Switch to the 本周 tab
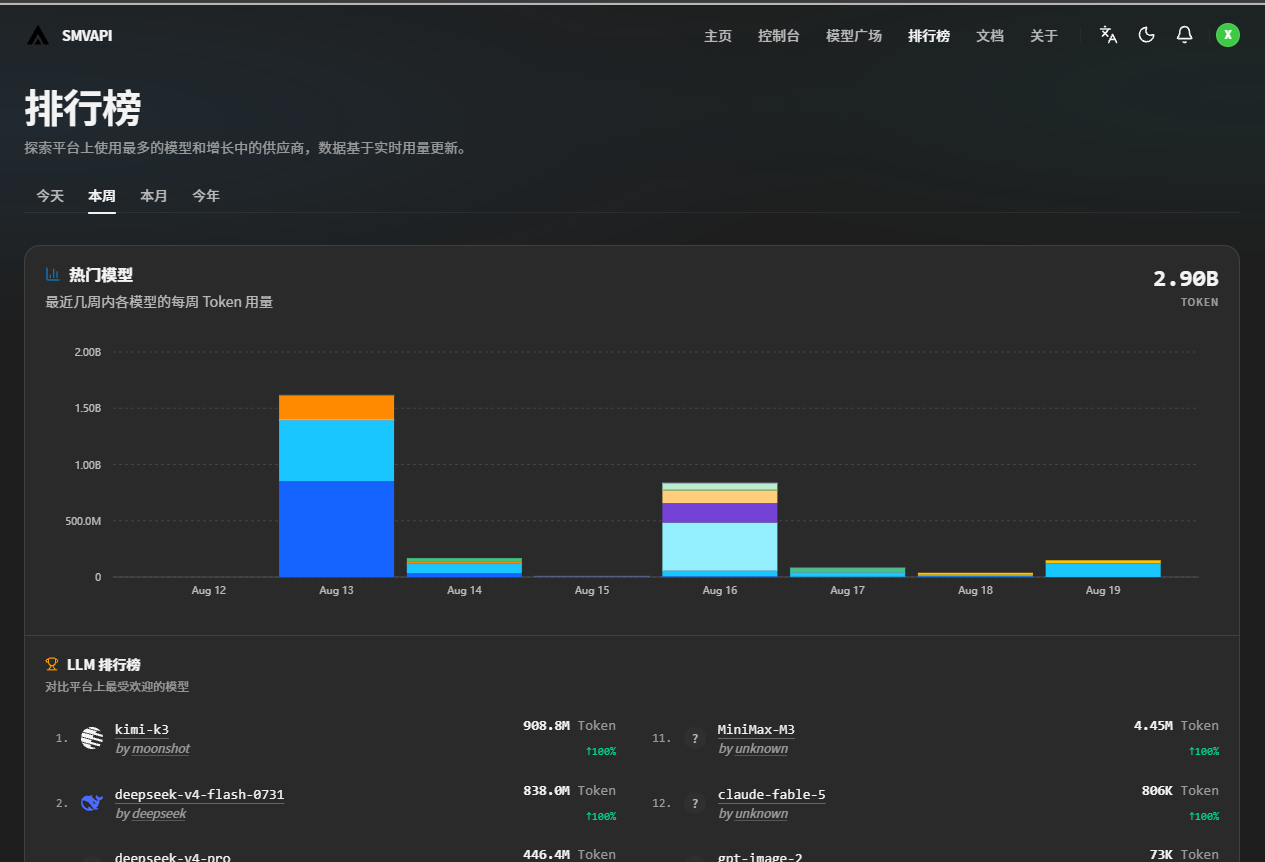This screenshot has height=862, width=1265. [x=102, y=196]
